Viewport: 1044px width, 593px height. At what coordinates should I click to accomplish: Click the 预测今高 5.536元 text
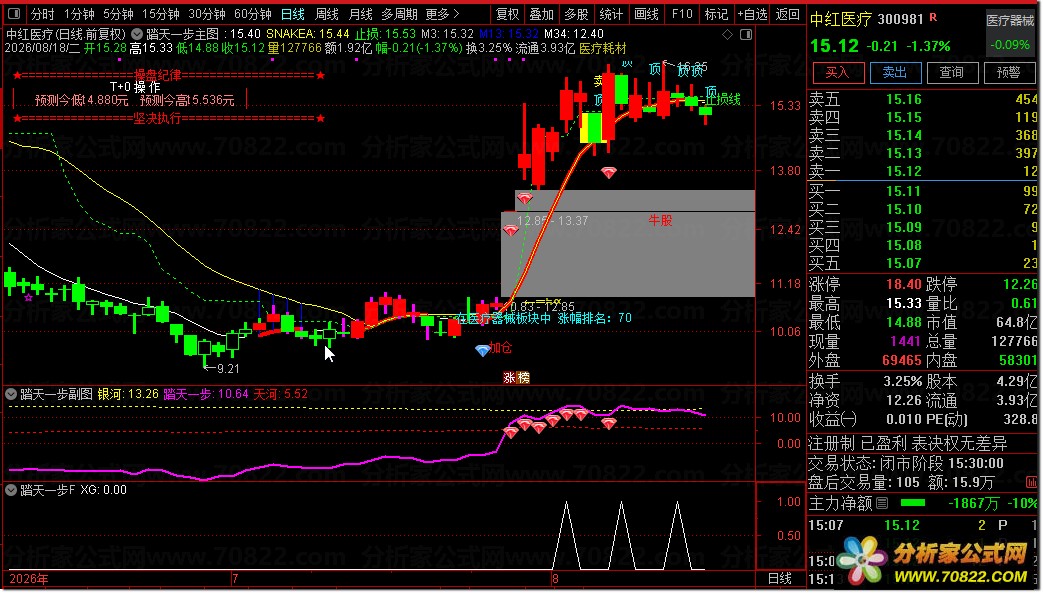[x=187, y=100]
